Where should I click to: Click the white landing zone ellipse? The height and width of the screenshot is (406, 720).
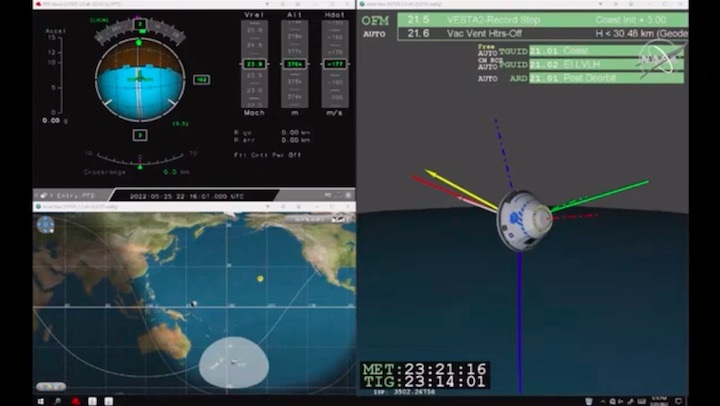234,362
